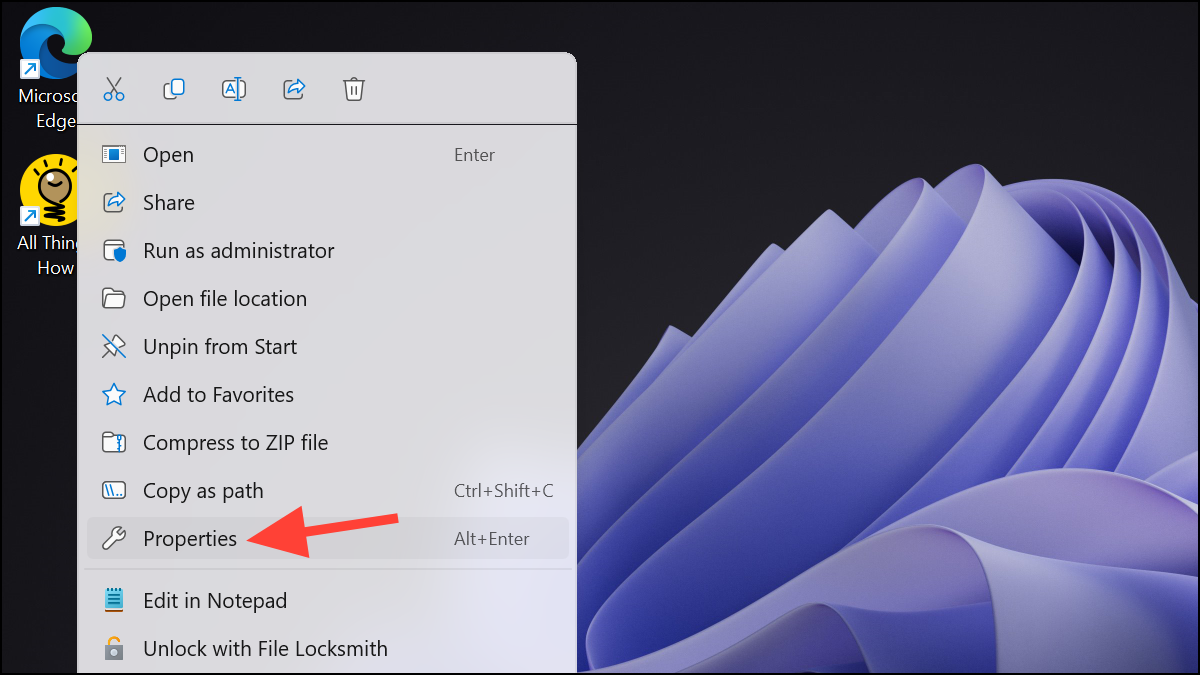Open the selected app with the Open entry

coord(168,154)
